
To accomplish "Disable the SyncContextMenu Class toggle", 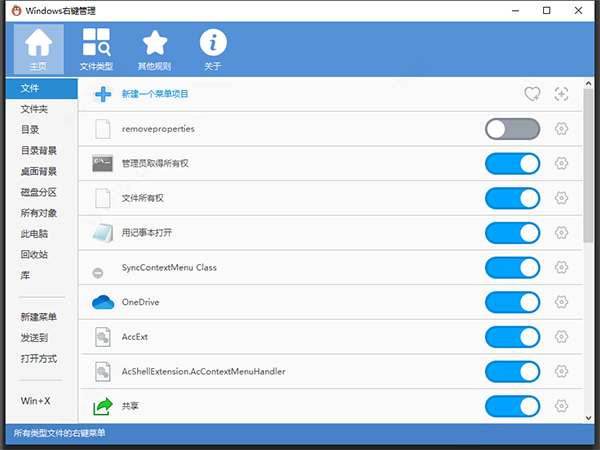I will [x=512, y=267].
